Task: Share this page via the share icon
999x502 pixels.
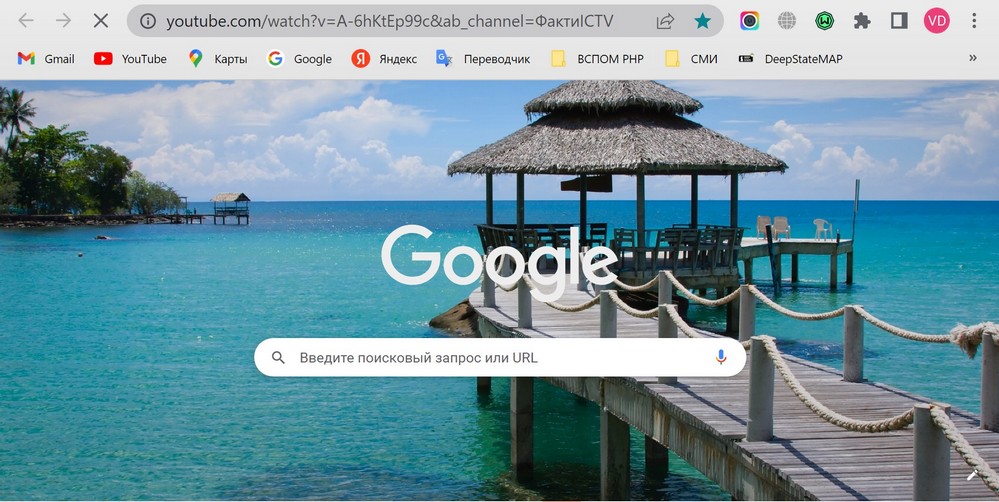Action: (665, 22)
